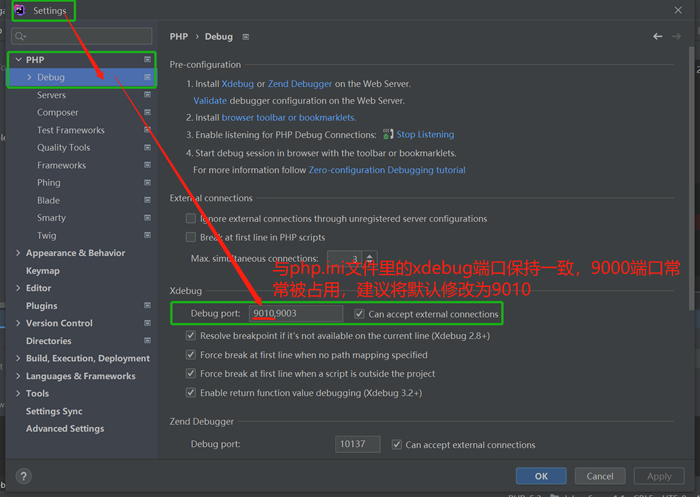Screen dimensions: 700x497
Task: Click the settings pane vertical scrollbar
Action: (692, 179)
